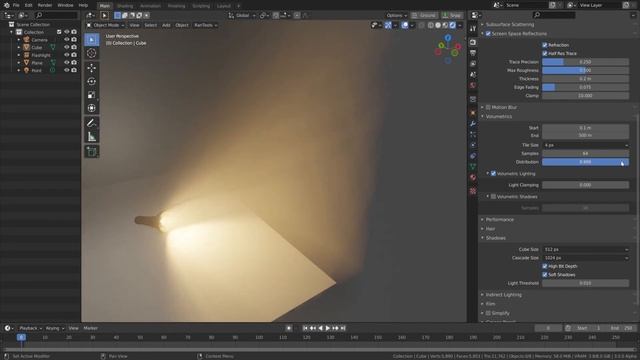Viewport: 640px width, 360px height.
Task: Toggle the Refraction checkbox
Action: tap(544, 45)
